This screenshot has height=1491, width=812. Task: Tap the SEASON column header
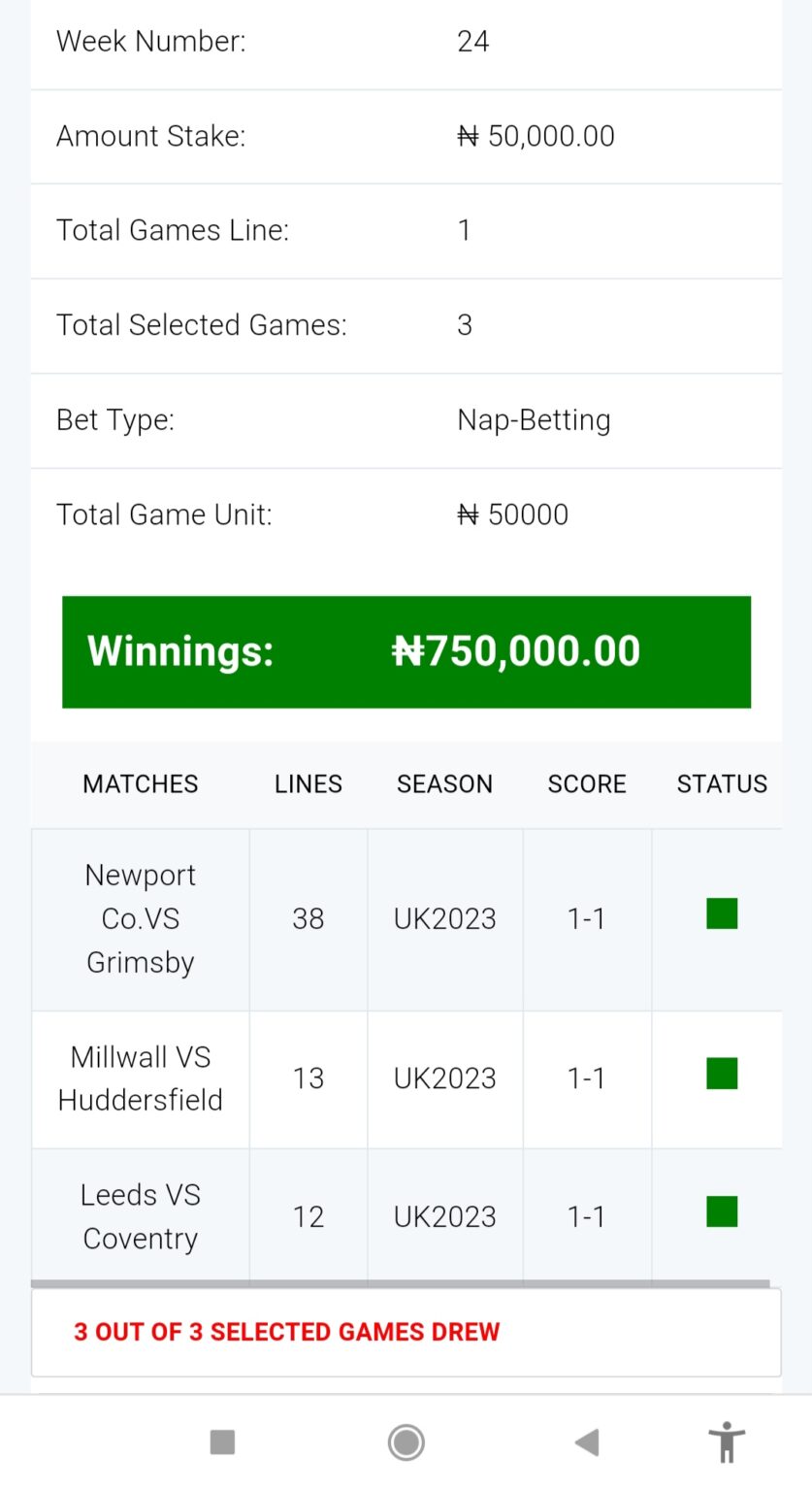(444, 784)
